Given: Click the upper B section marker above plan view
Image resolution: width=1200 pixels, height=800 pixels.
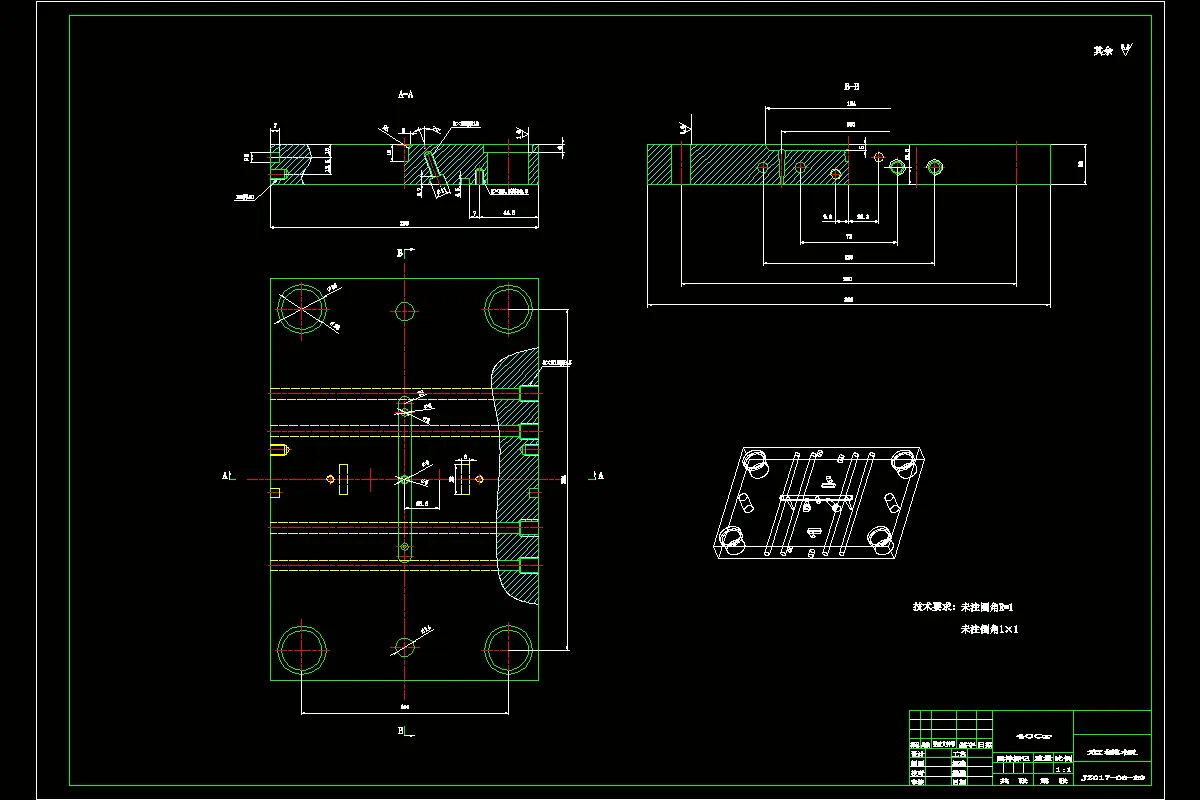Looking at the screenshot, I should pyautogui.click(x=403, y=254).
